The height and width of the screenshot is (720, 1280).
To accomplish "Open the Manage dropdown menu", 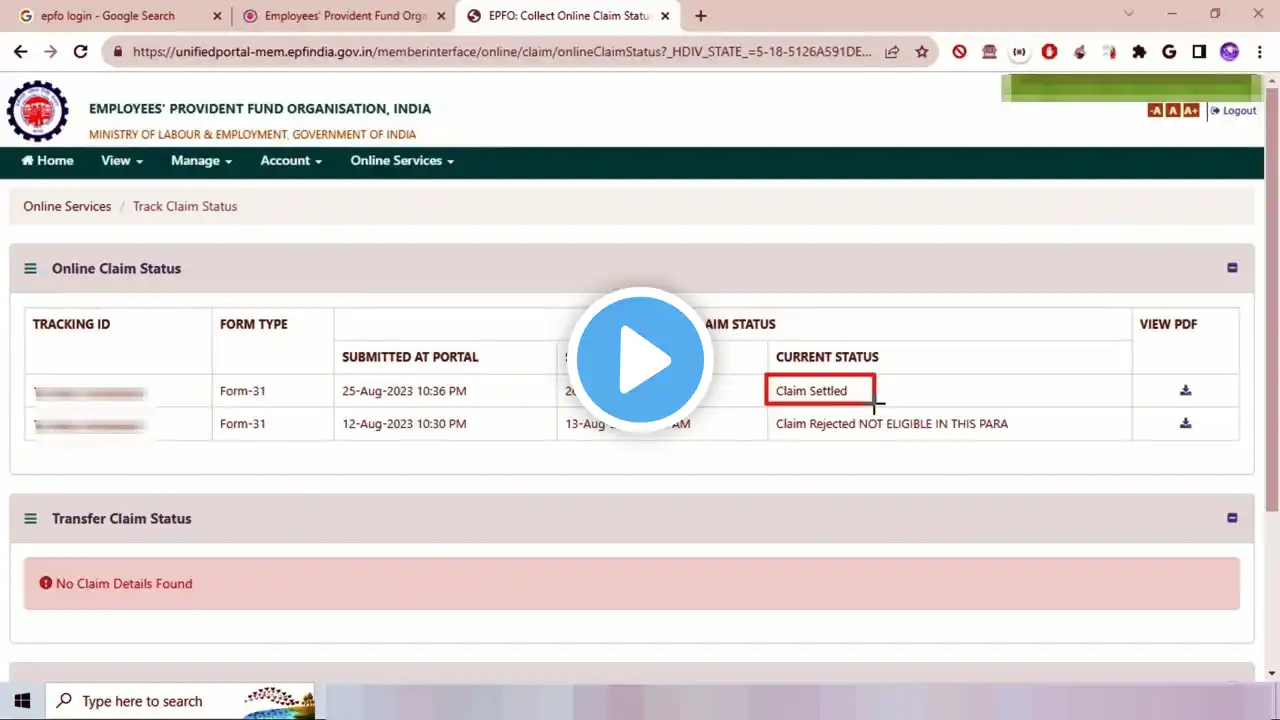I will tap(201, 161).
